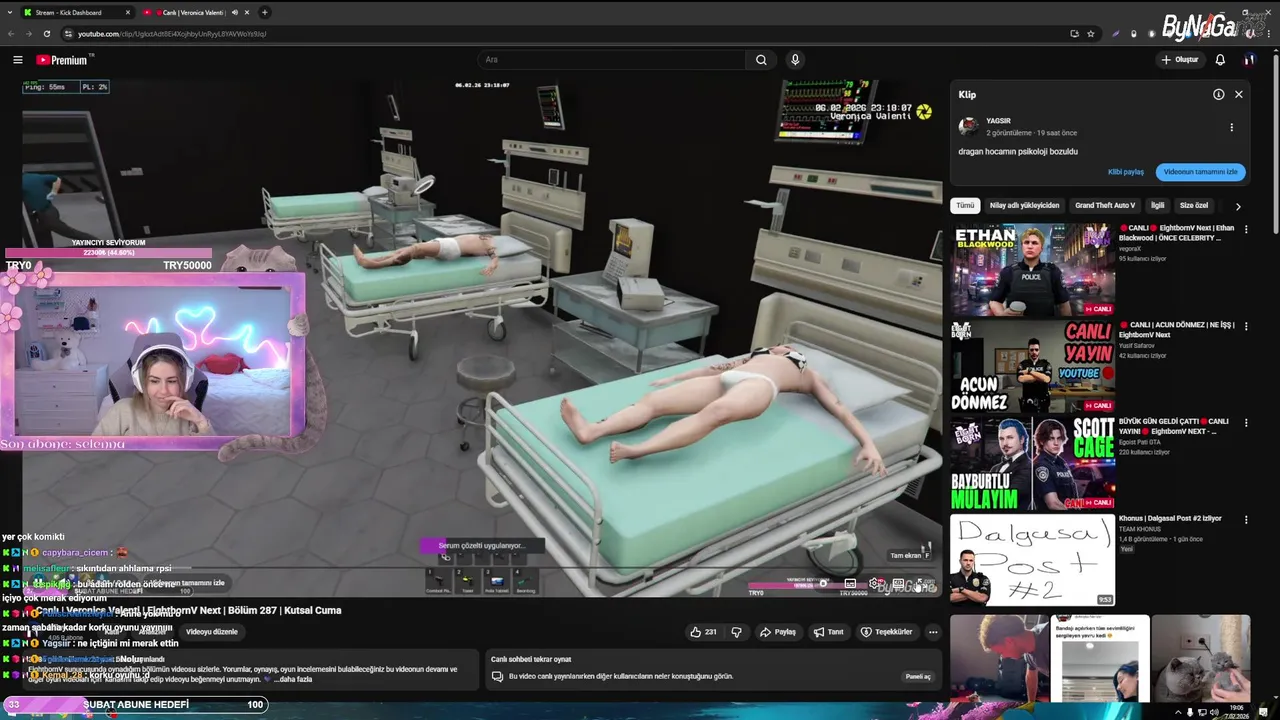Click the Tanıt promote button
Viewport: 1280px width, 720px height.
coord(828,632)
